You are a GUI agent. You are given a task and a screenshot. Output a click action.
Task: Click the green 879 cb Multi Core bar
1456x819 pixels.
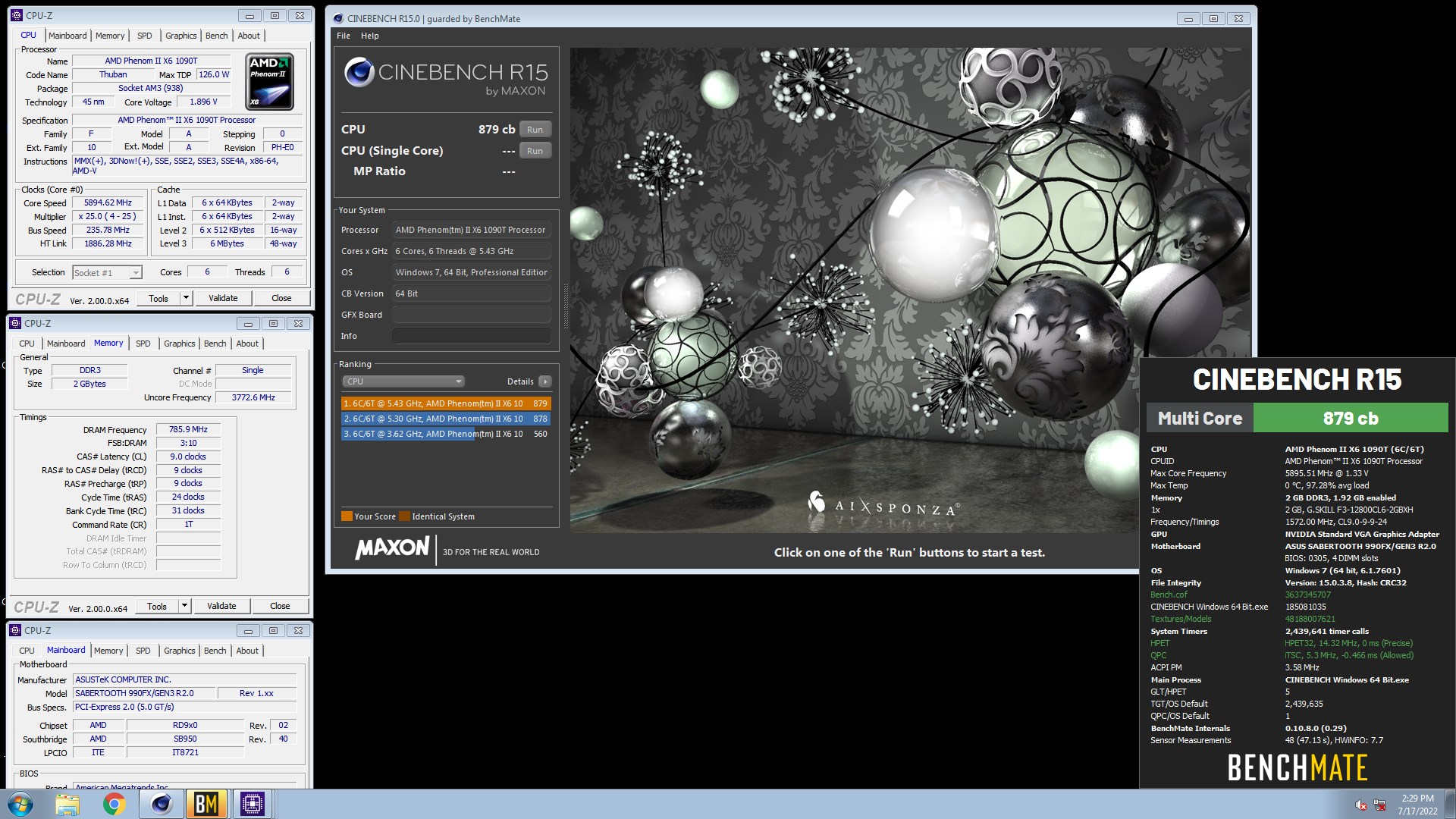1351,418
